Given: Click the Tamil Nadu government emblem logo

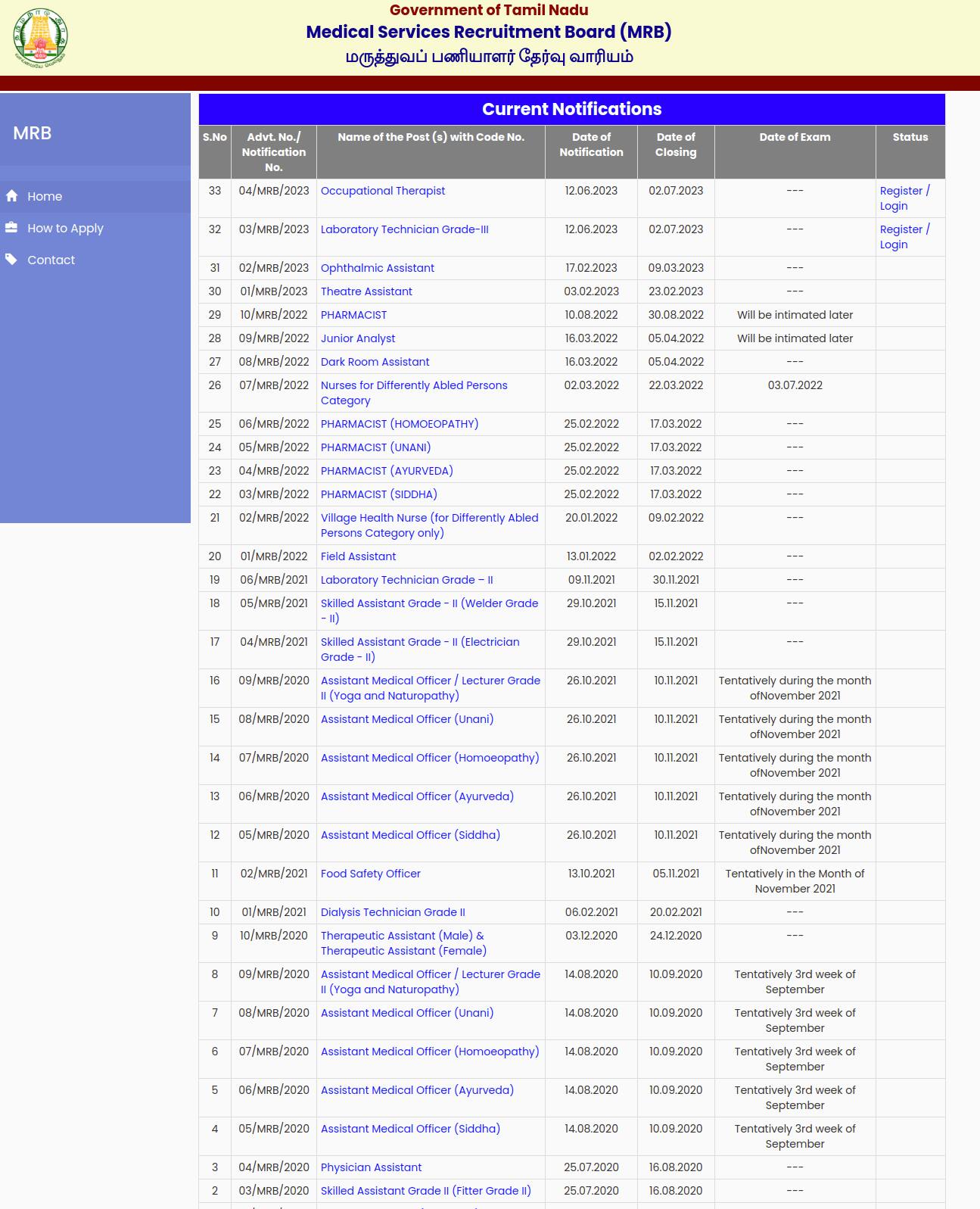Looking at the screenshot, I should click(x=39, y=37).
